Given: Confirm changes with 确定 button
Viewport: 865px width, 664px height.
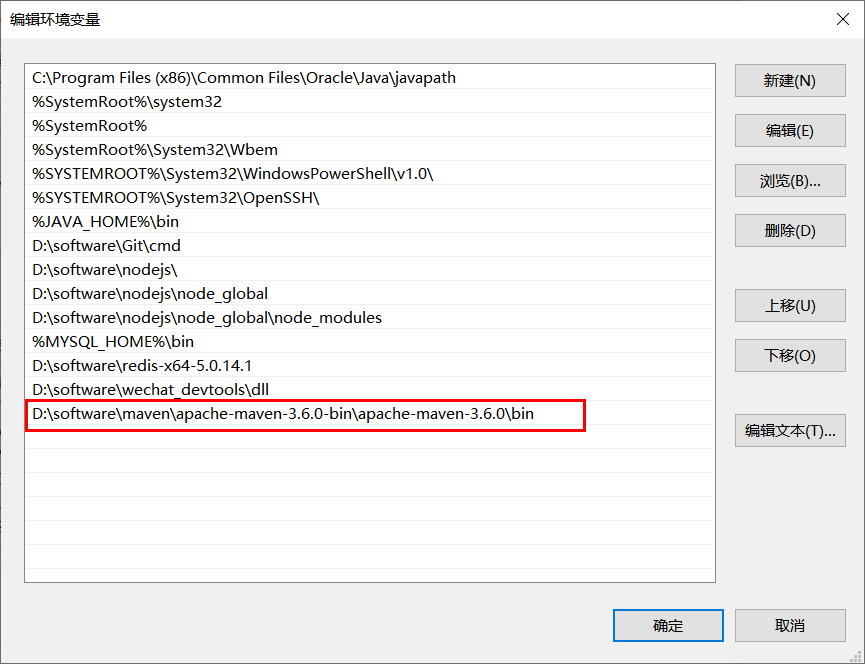Looking at the screenshot, I should tap(668, 625).
